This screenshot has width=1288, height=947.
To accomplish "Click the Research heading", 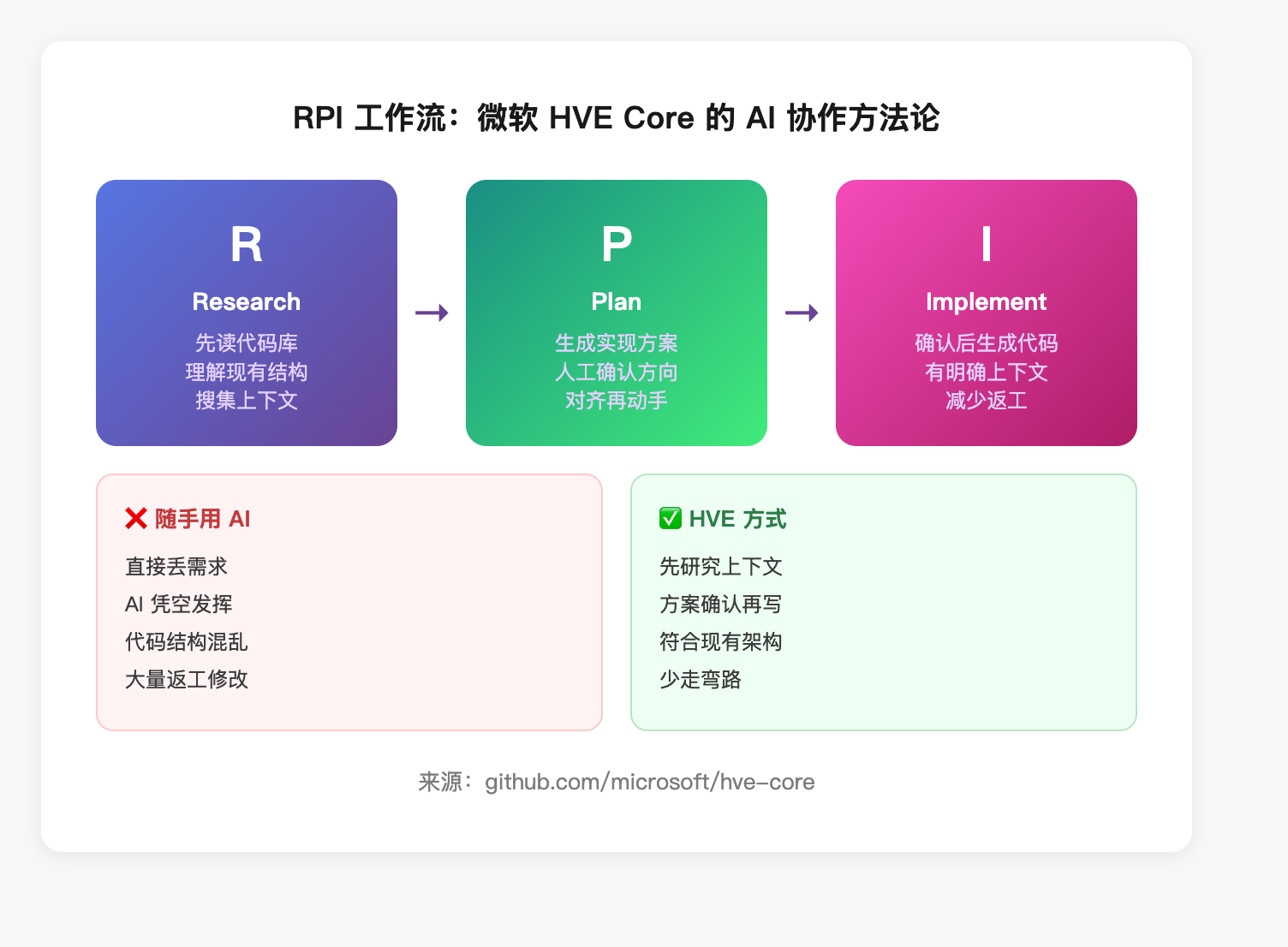I will coord(247,301).
